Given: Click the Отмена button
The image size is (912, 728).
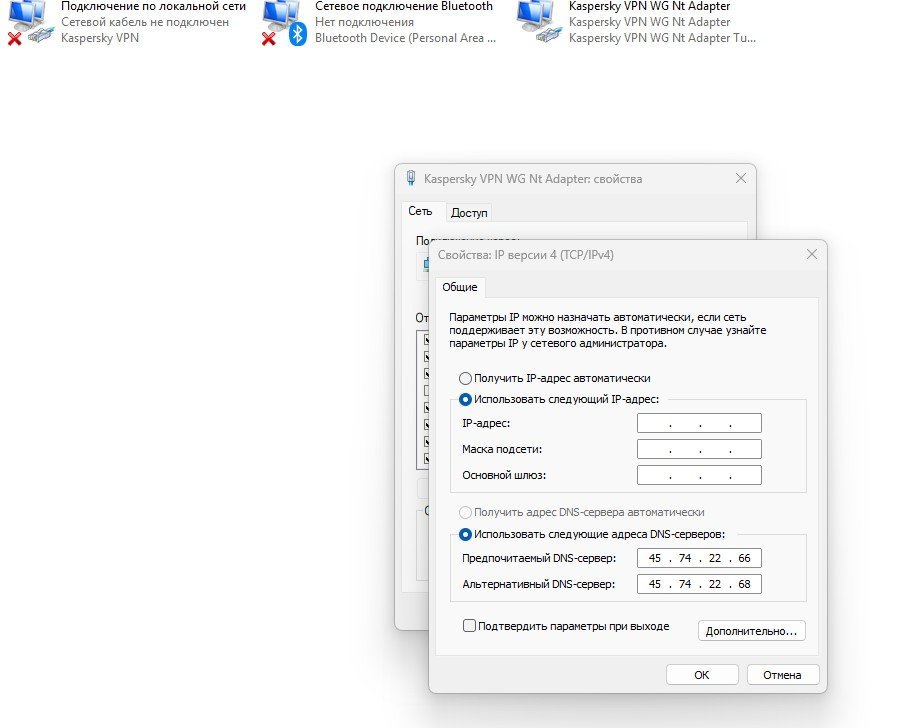Looking at the screenshot, I should point(783,675).
